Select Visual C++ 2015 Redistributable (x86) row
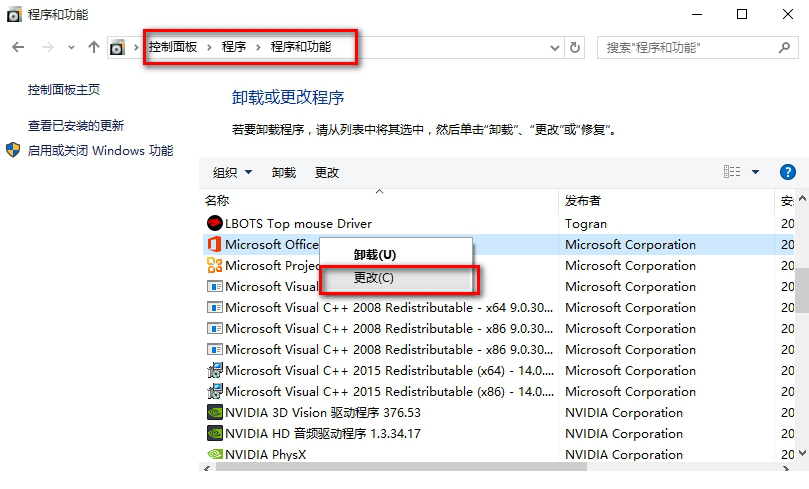809x489 pixels. pos(389,392)
